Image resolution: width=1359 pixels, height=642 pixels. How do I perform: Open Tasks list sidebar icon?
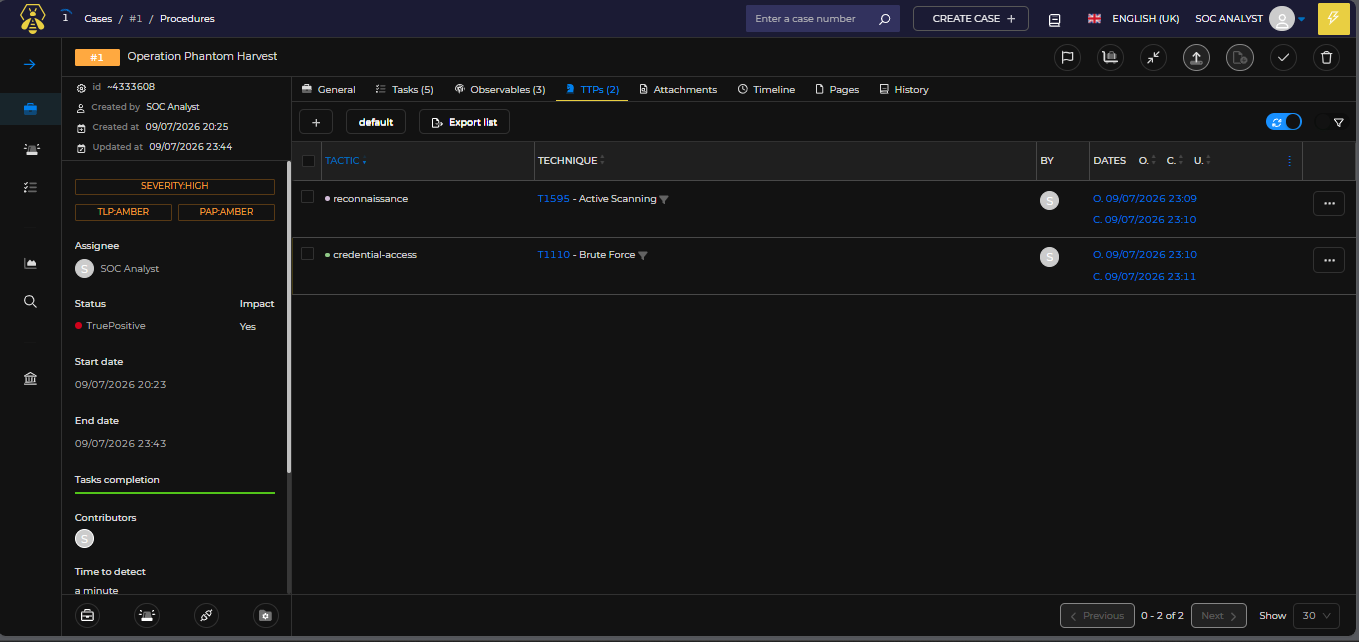(31, 187)
